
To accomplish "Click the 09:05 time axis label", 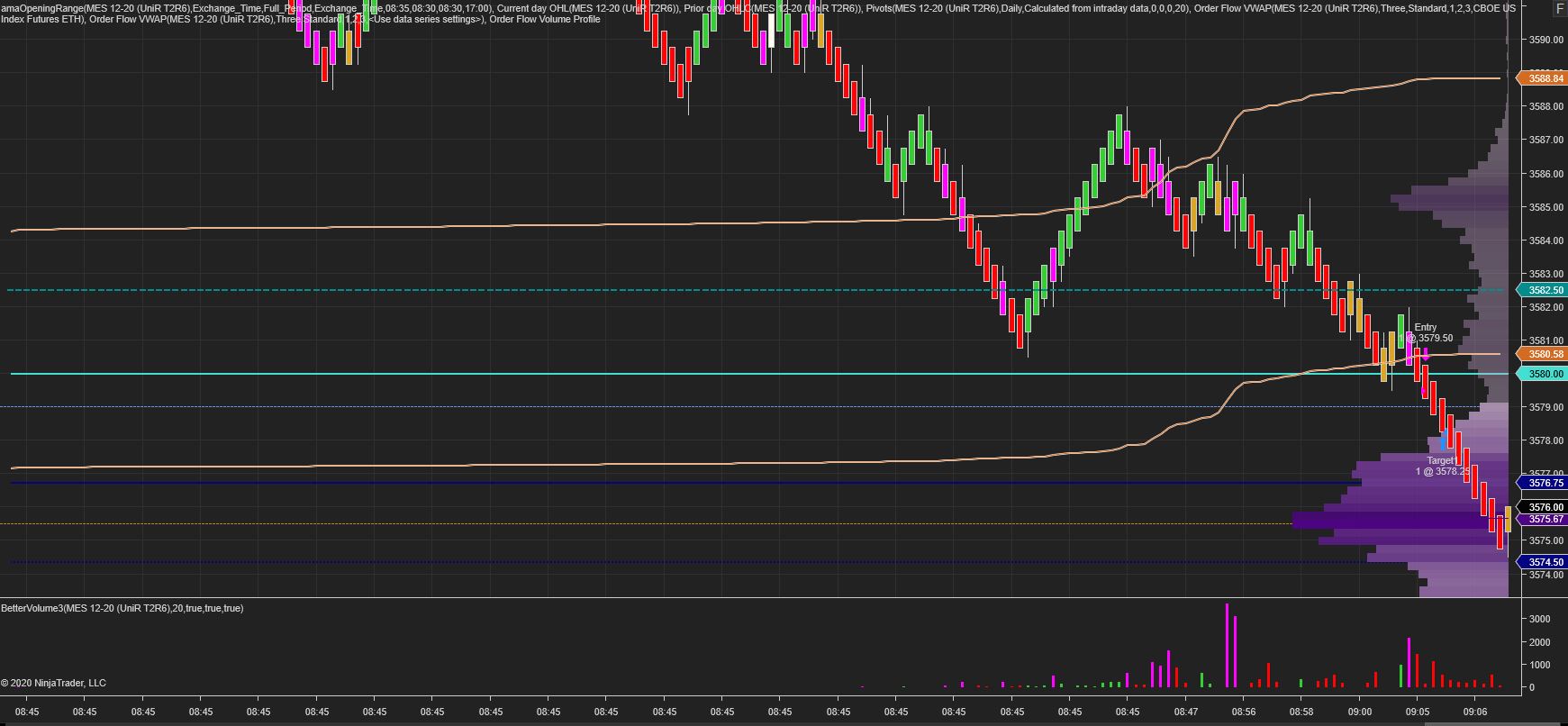I will 1417,712.
